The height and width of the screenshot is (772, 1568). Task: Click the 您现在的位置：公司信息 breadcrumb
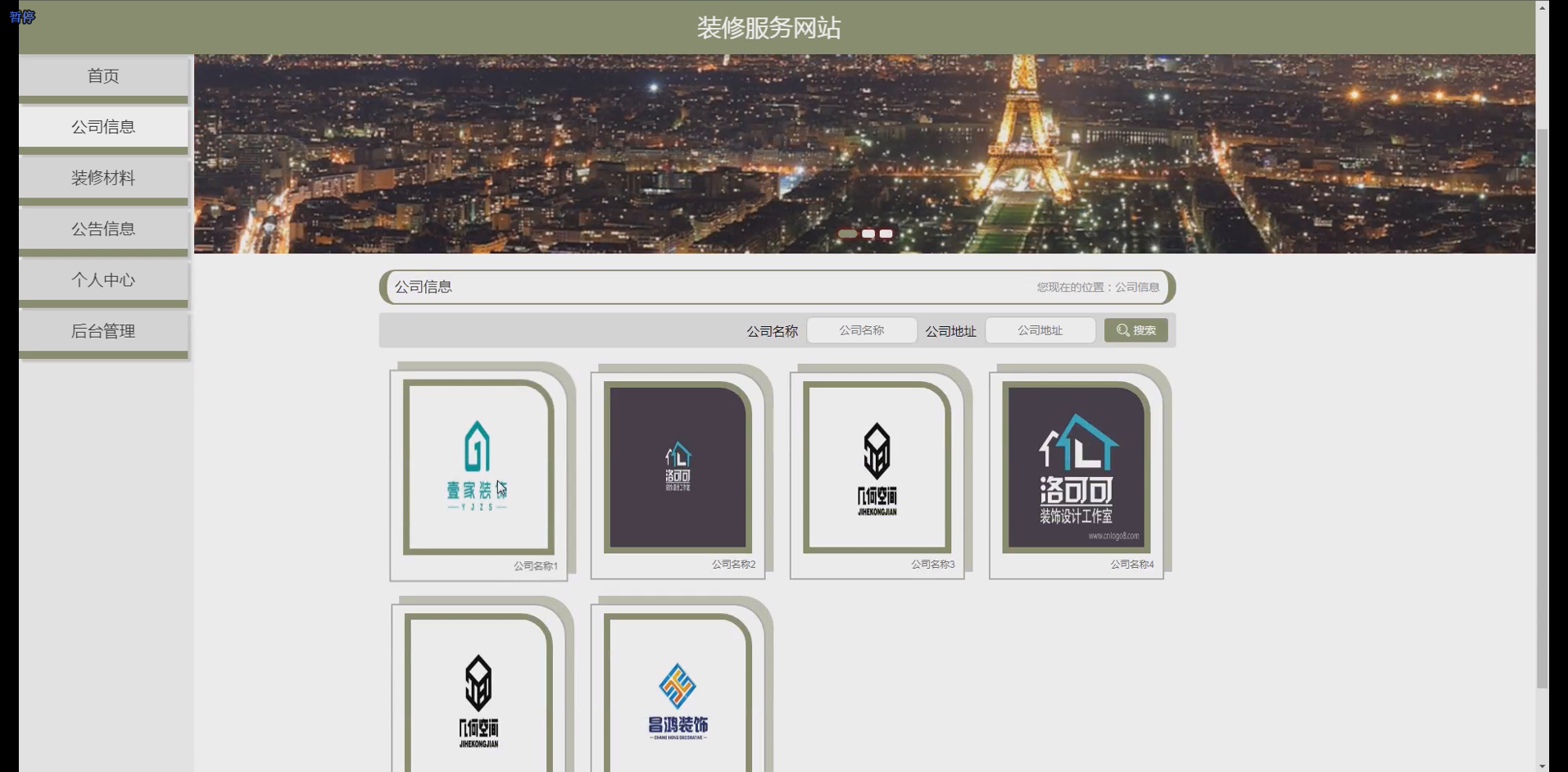coord(1098,287)
